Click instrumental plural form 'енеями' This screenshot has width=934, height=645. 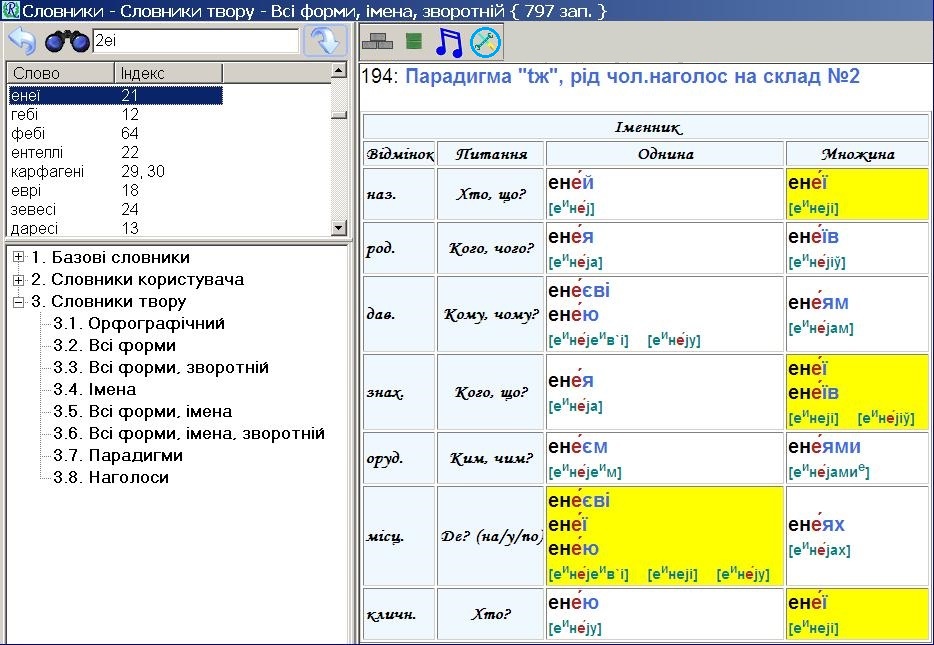pyautogui.click(x=824, y=446)
